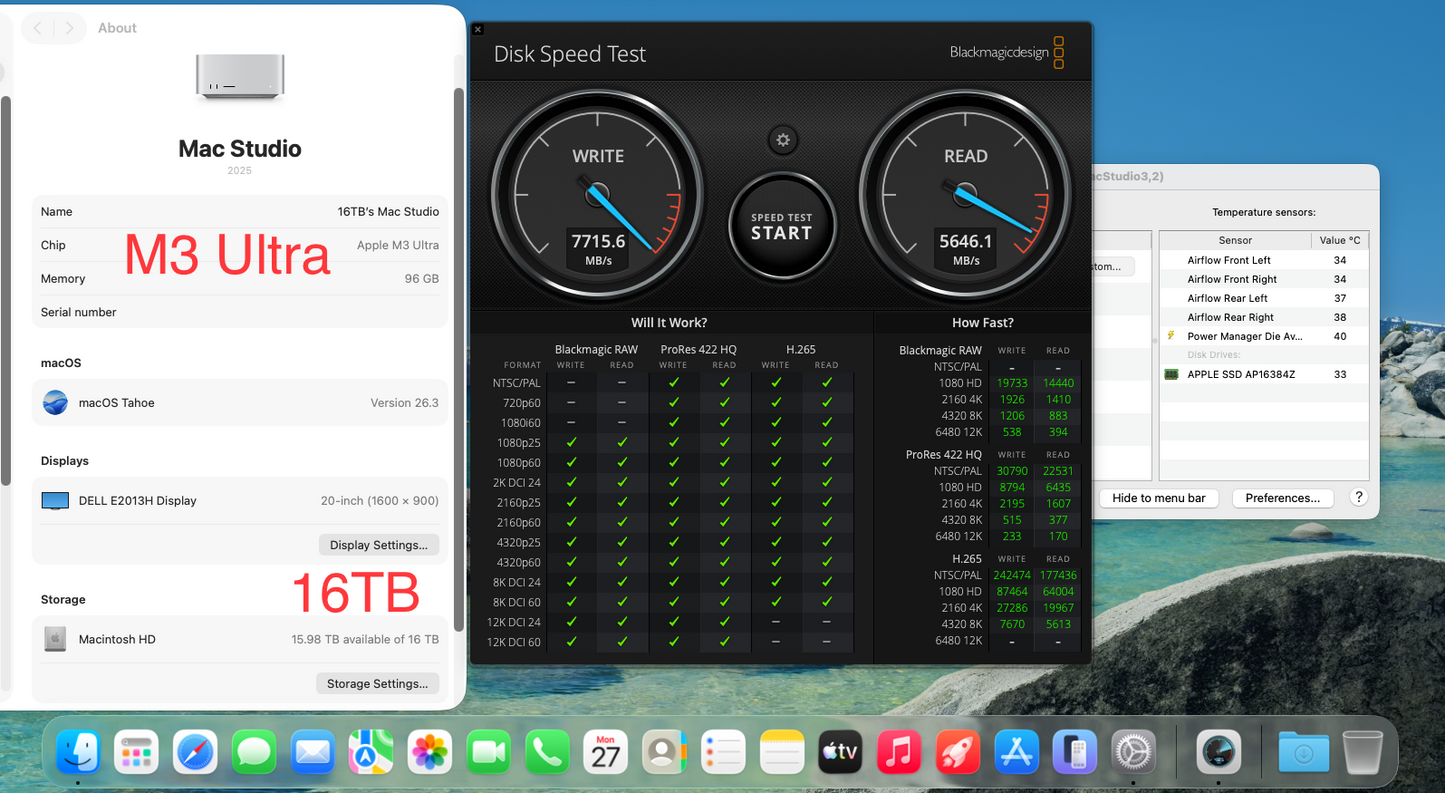Open Contacts from the Dock
Image resolution: width=1445 pixels, height=793 pixels.
click(664, 751)
